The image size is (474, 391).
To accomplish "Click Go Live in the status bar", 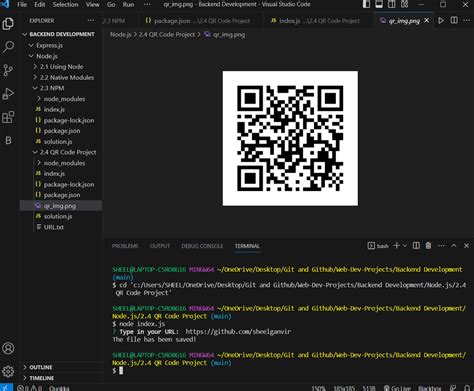I will pos(397,388).
